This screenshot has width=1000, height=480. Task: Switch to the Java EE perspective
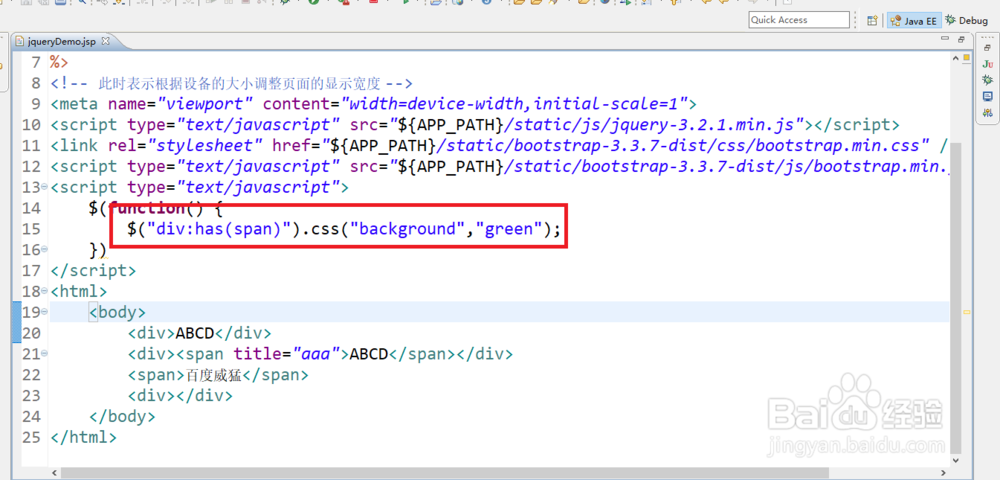(914, 20)
